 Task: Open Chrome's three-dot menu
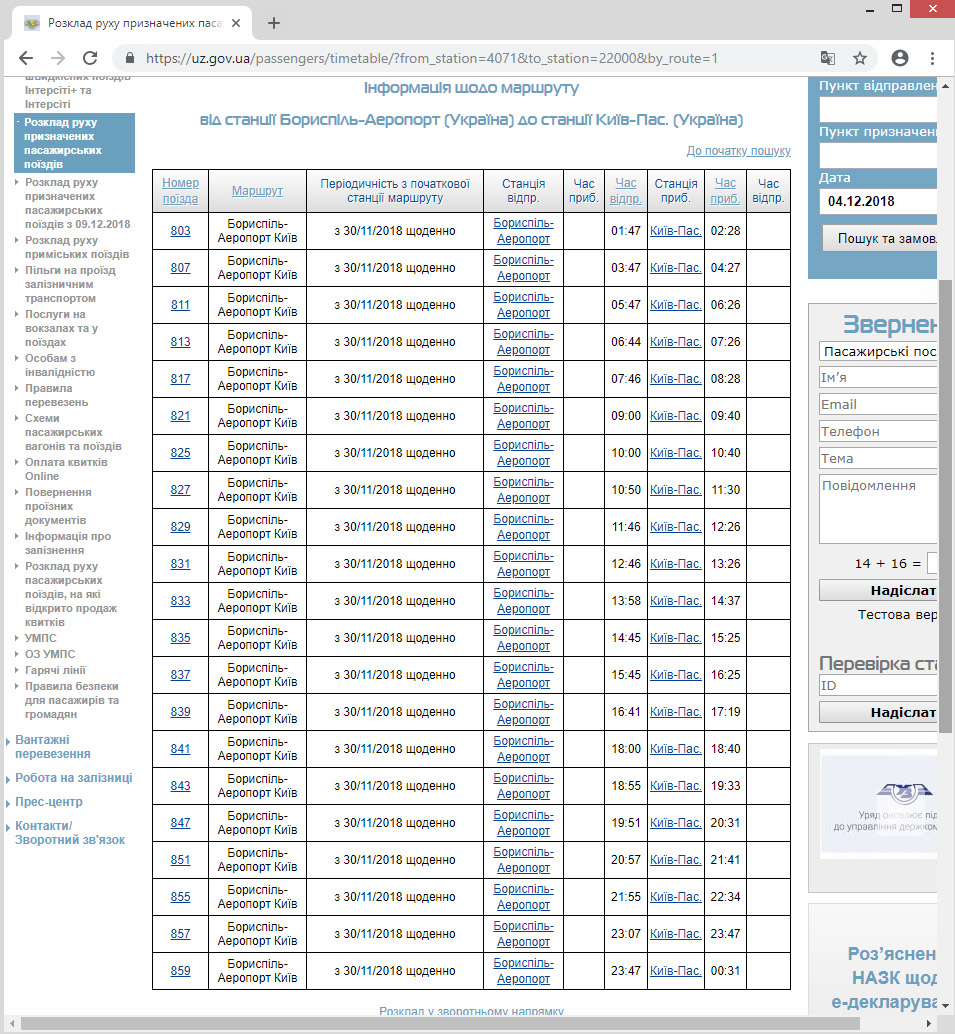point(932,58)
